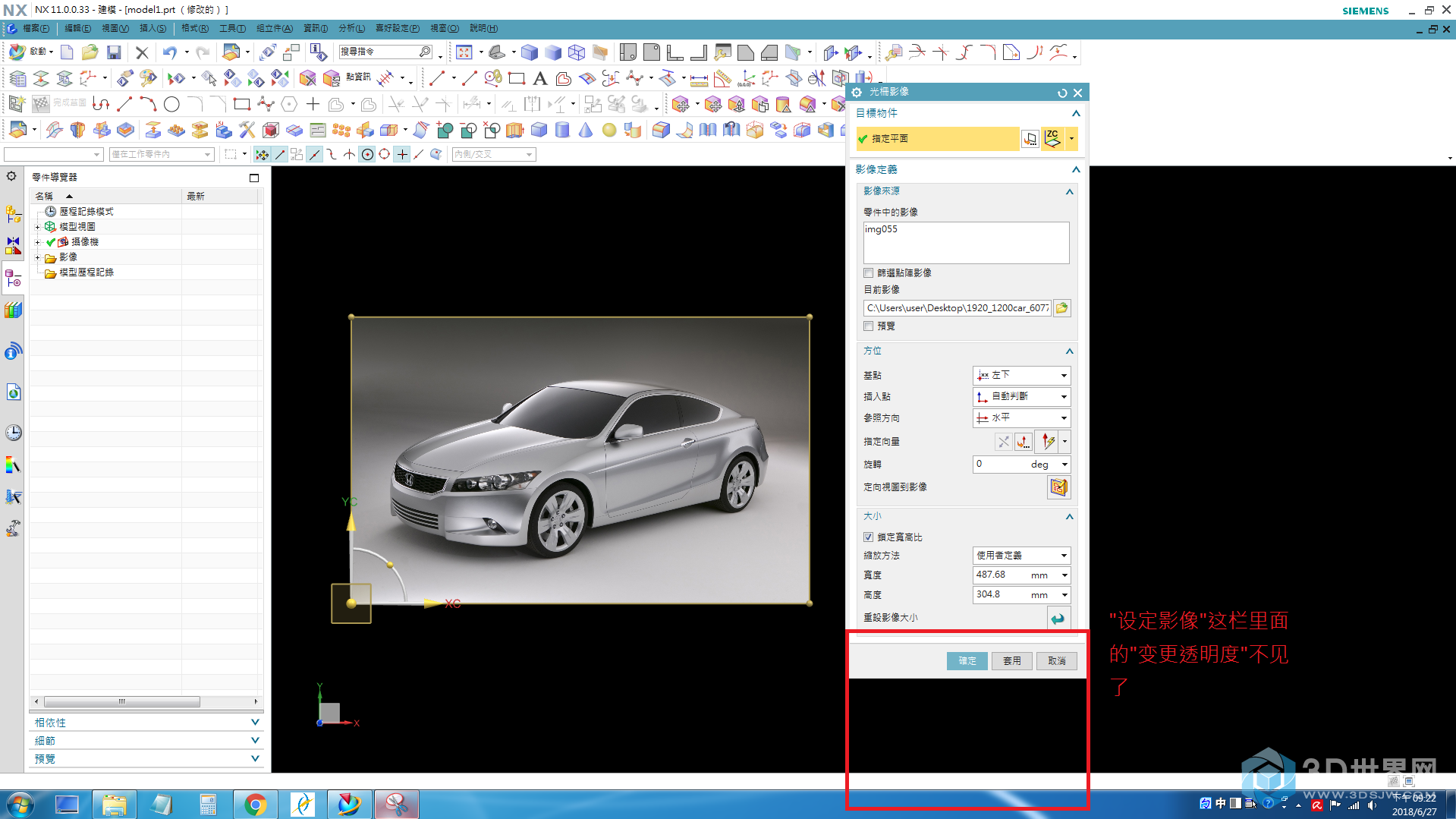Viewport: 1456px width, 819px height.
Task: Click the Unite boolean icon
Action: pyautogui.click(x=445, y=130)
